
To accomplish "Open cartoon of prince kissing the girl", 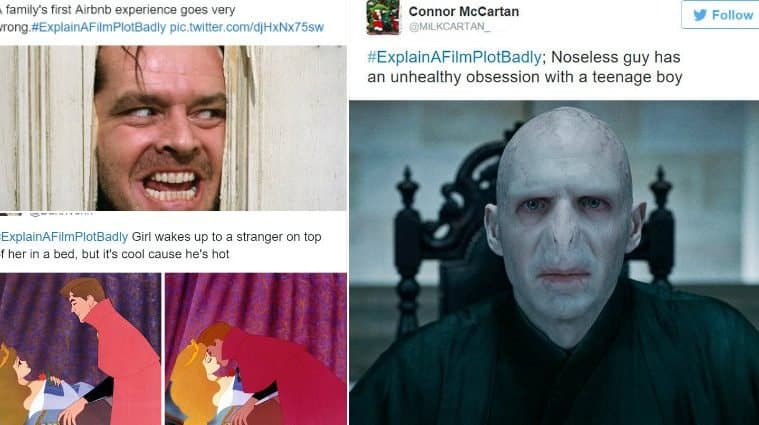I will point(256,349).
